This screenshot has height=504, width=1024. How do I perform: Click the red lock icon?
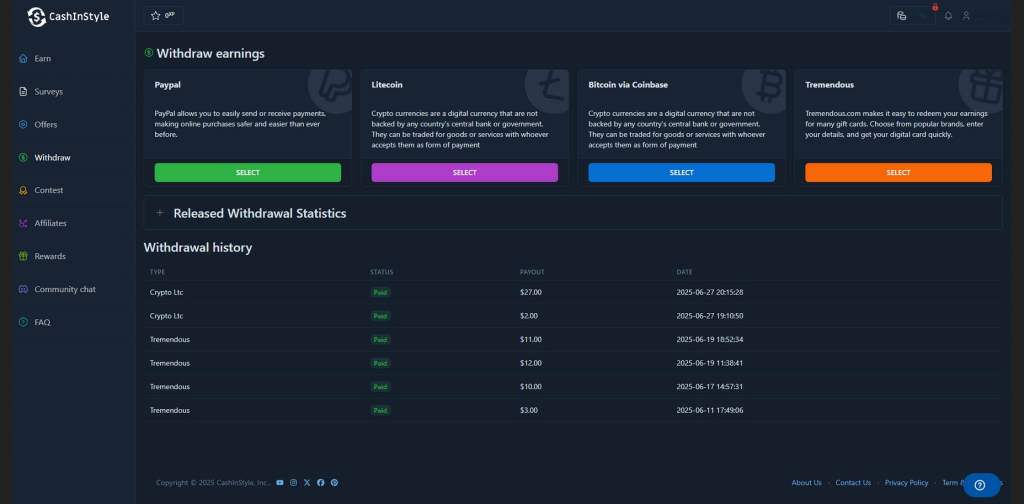[935, 7]
